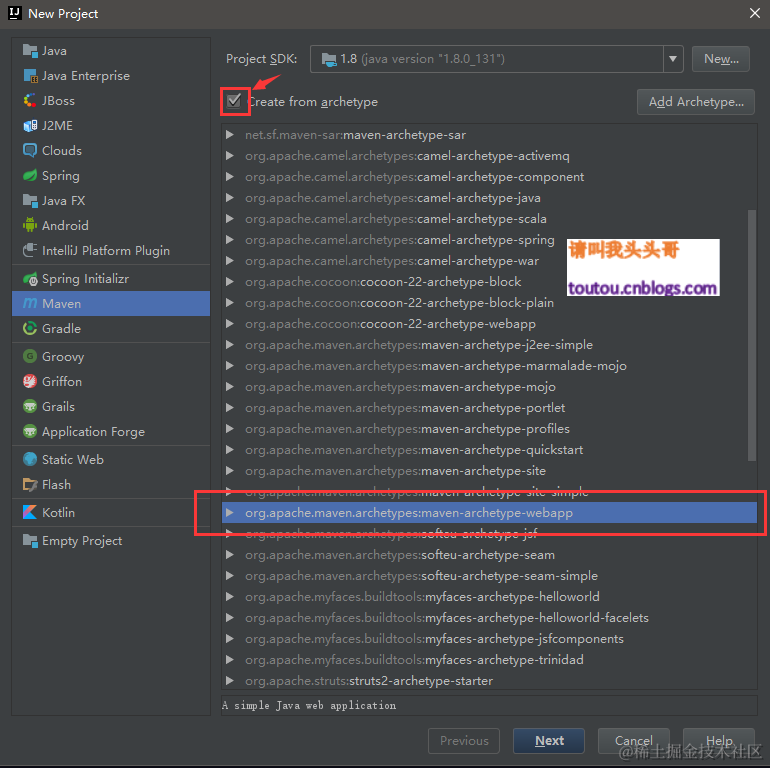Select the Application Forge icon
The image size is (770, 768).
pyautogui.click(x=30, y=432)
